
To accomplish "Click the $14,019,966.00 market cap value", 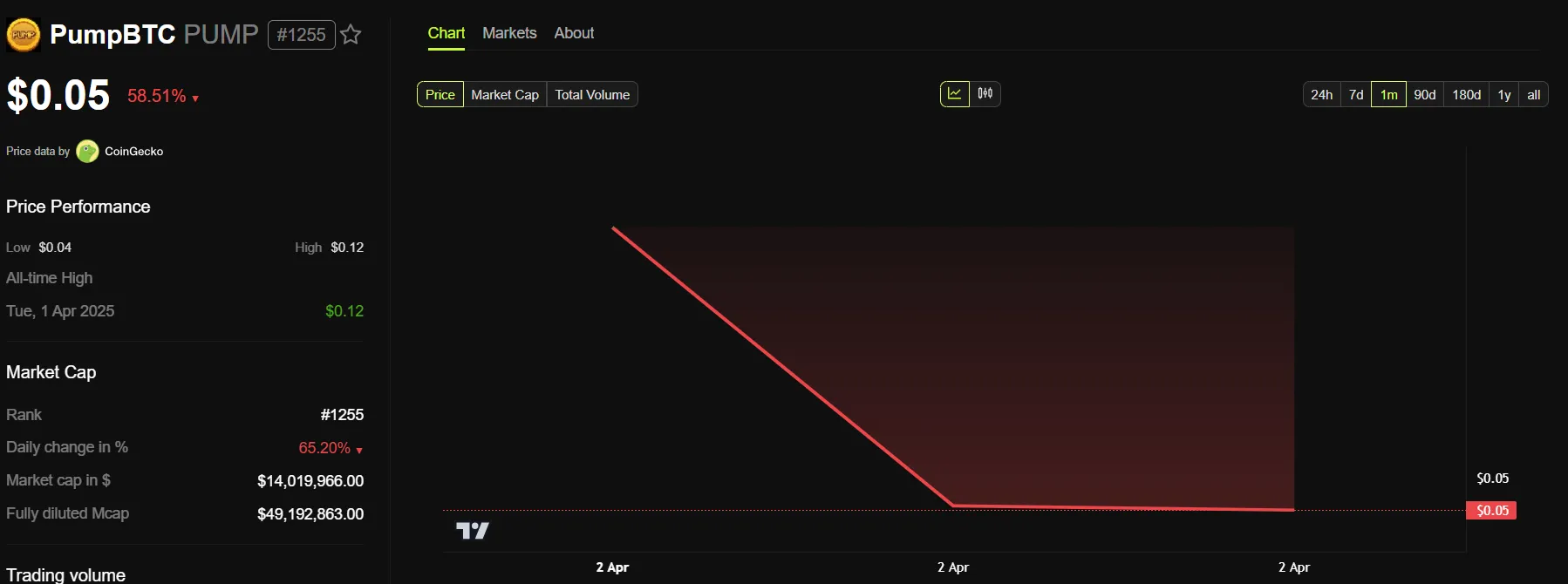I will [310, 481].
